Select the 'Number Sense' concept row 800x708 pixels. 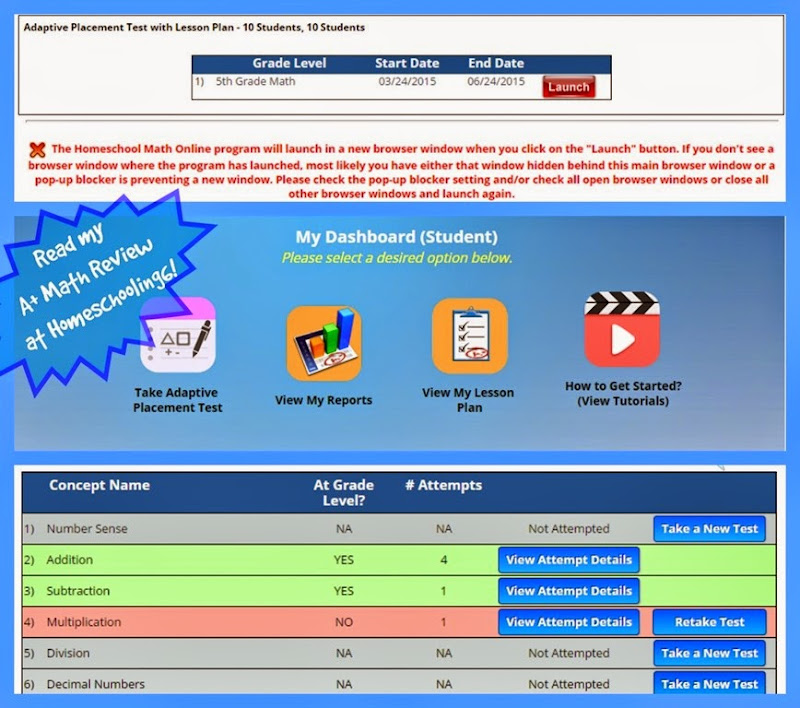point(399,529)
